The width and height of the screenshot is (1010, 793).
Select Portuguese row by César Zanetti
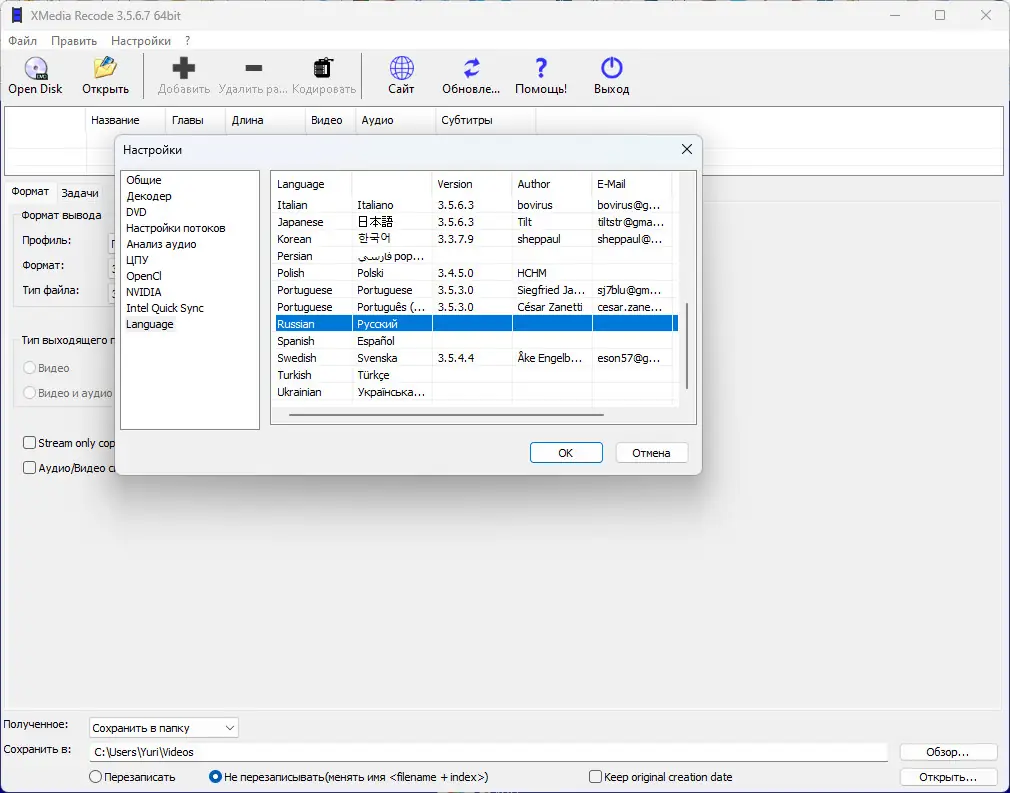[x=475, y=307]
